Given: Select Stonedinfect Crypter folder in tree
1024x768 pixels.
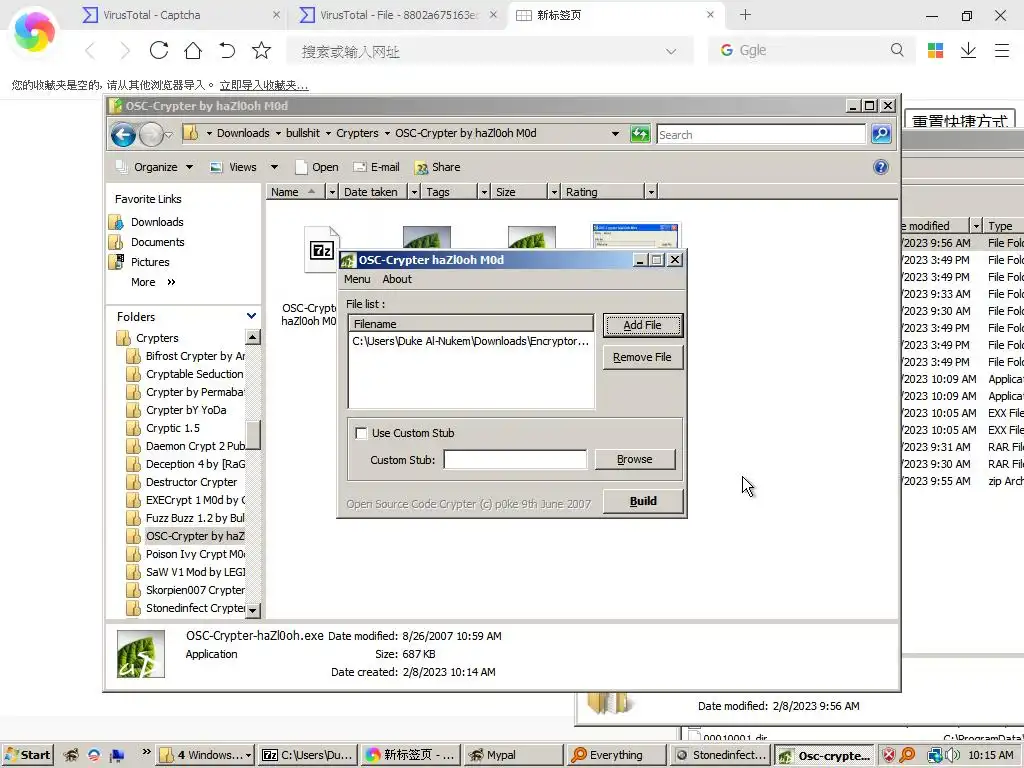Looking at the screenshot, I should point(186,608).
